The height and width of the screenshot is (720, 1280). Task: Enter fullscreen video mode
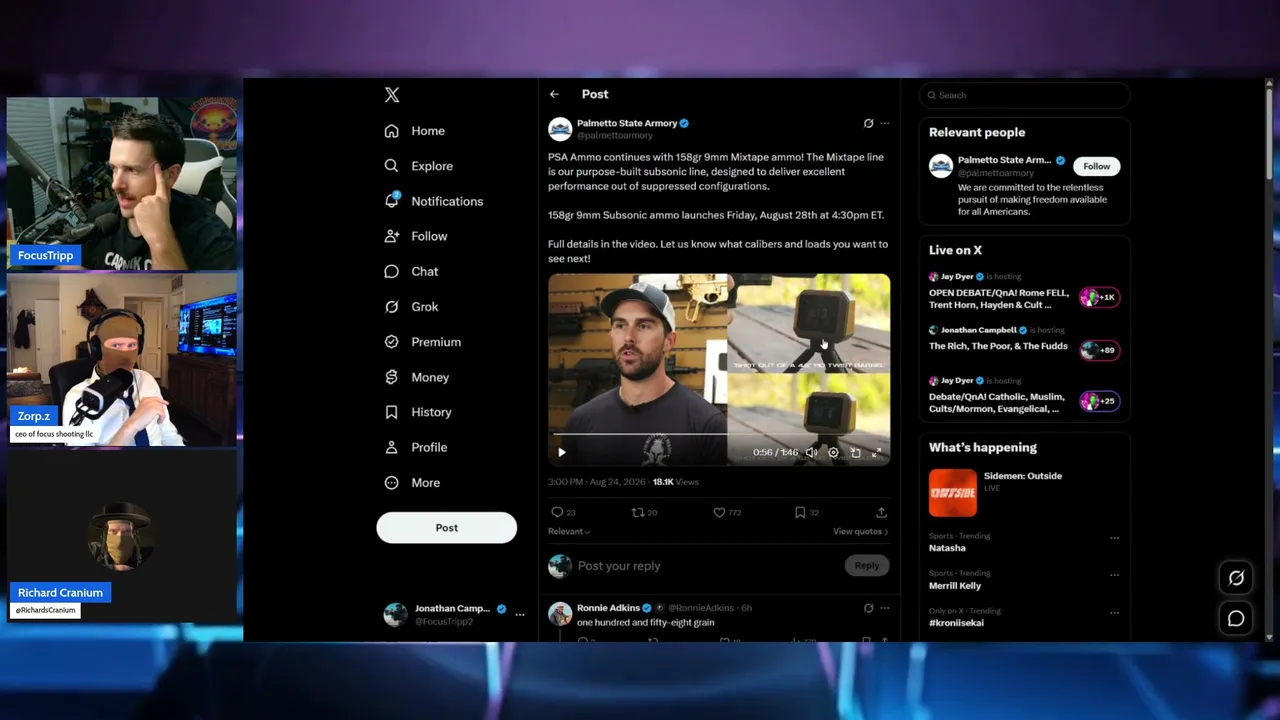(x=877, y=452)
